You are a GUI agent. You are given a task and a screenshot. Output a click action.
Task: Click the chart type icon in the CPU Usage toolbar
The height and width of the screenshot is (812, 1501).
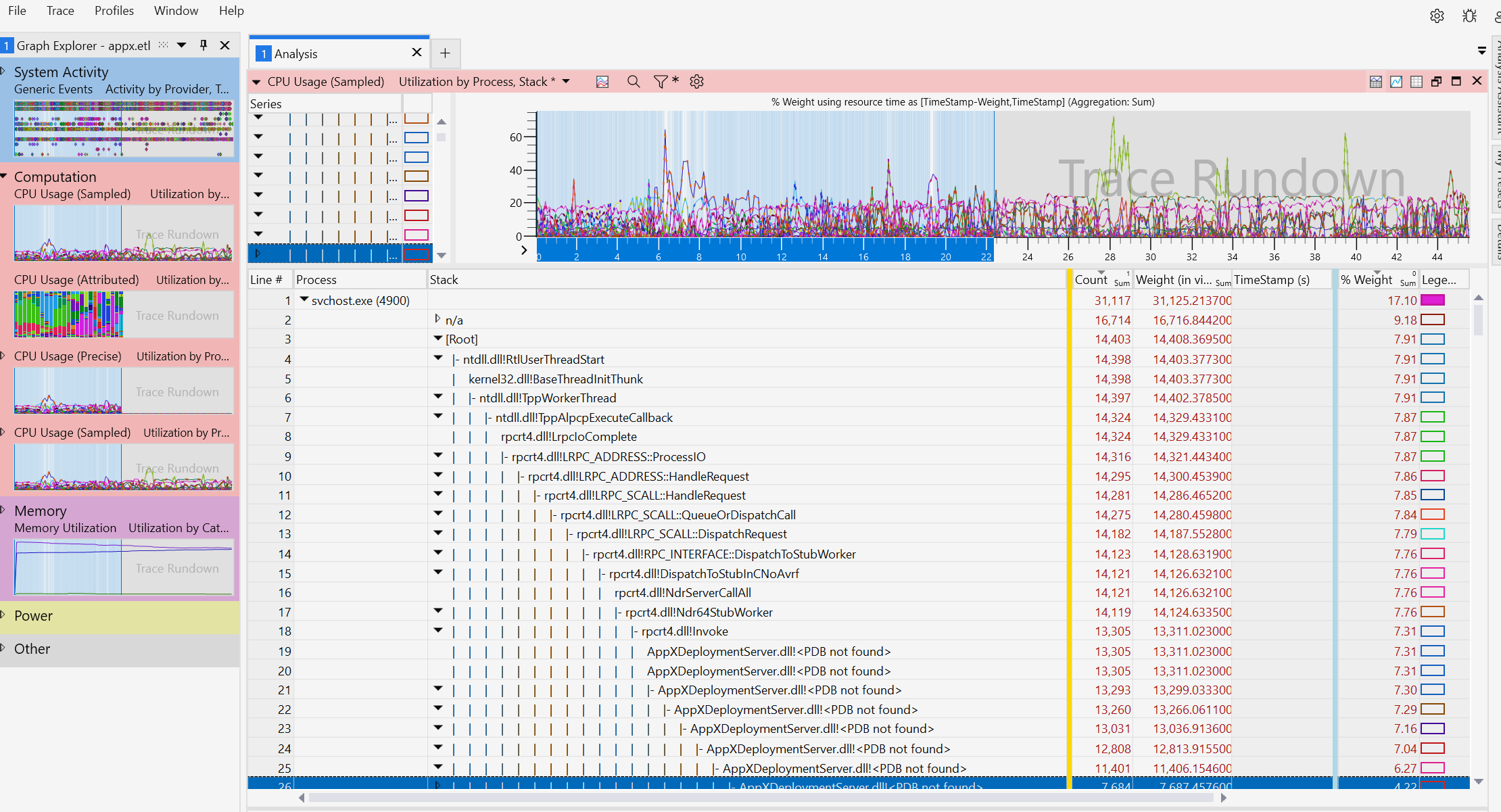[x=602, y=82]
